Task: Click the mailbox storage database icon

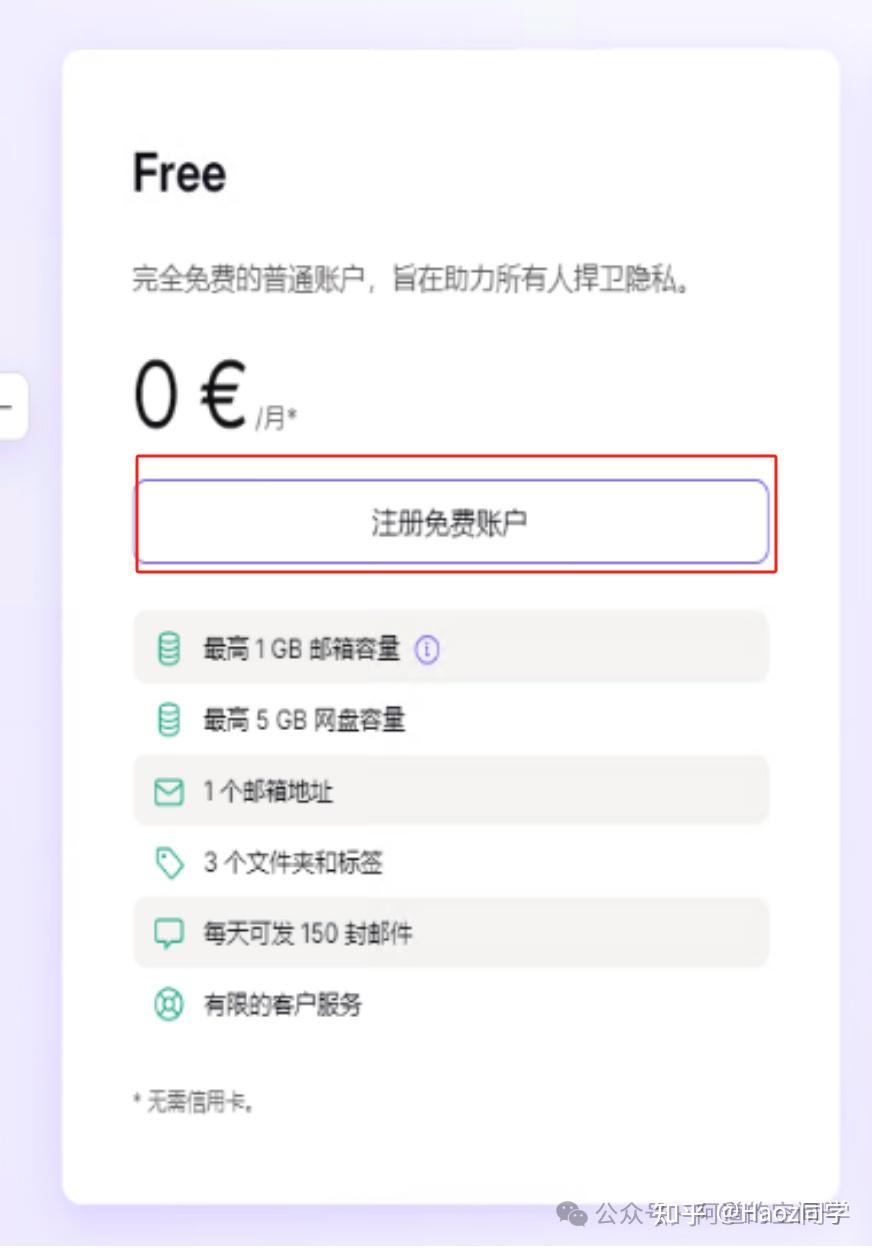Action: pyautogui.click(x=169, y=649)
